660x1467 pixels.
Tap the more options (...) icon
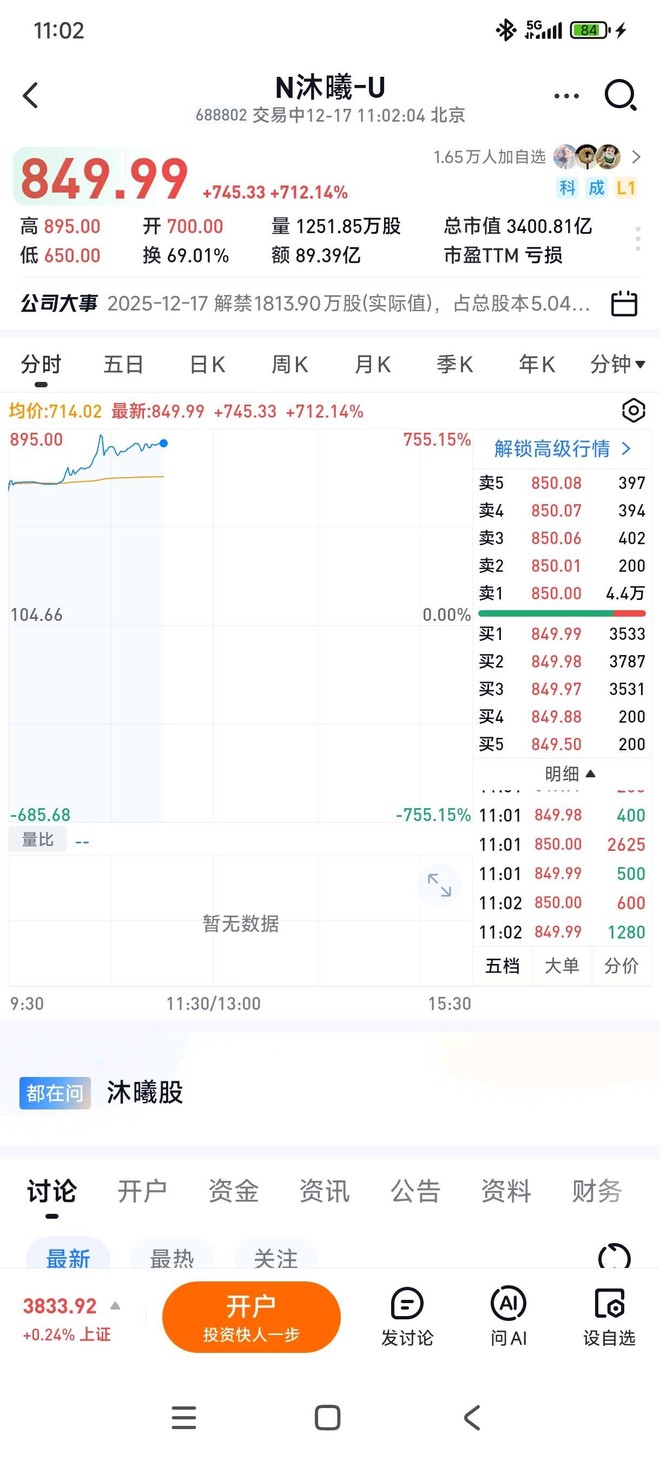click(x=567, y=95)
